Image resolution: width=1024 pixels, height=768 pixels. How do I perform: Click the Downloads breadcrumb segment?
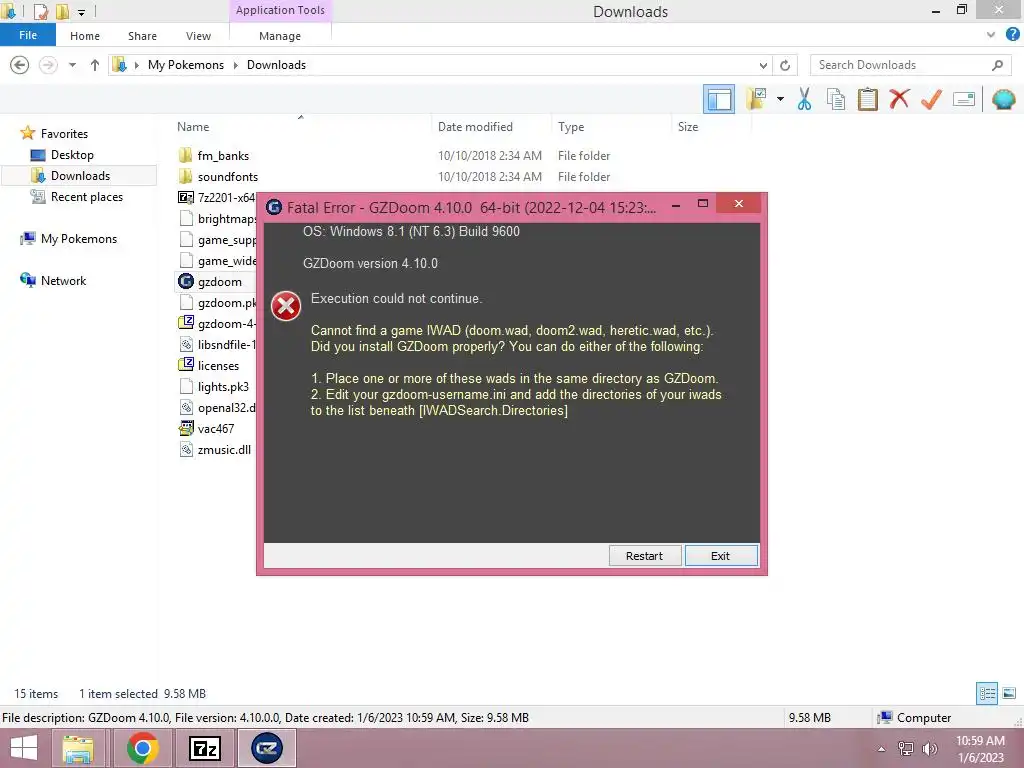276,65
